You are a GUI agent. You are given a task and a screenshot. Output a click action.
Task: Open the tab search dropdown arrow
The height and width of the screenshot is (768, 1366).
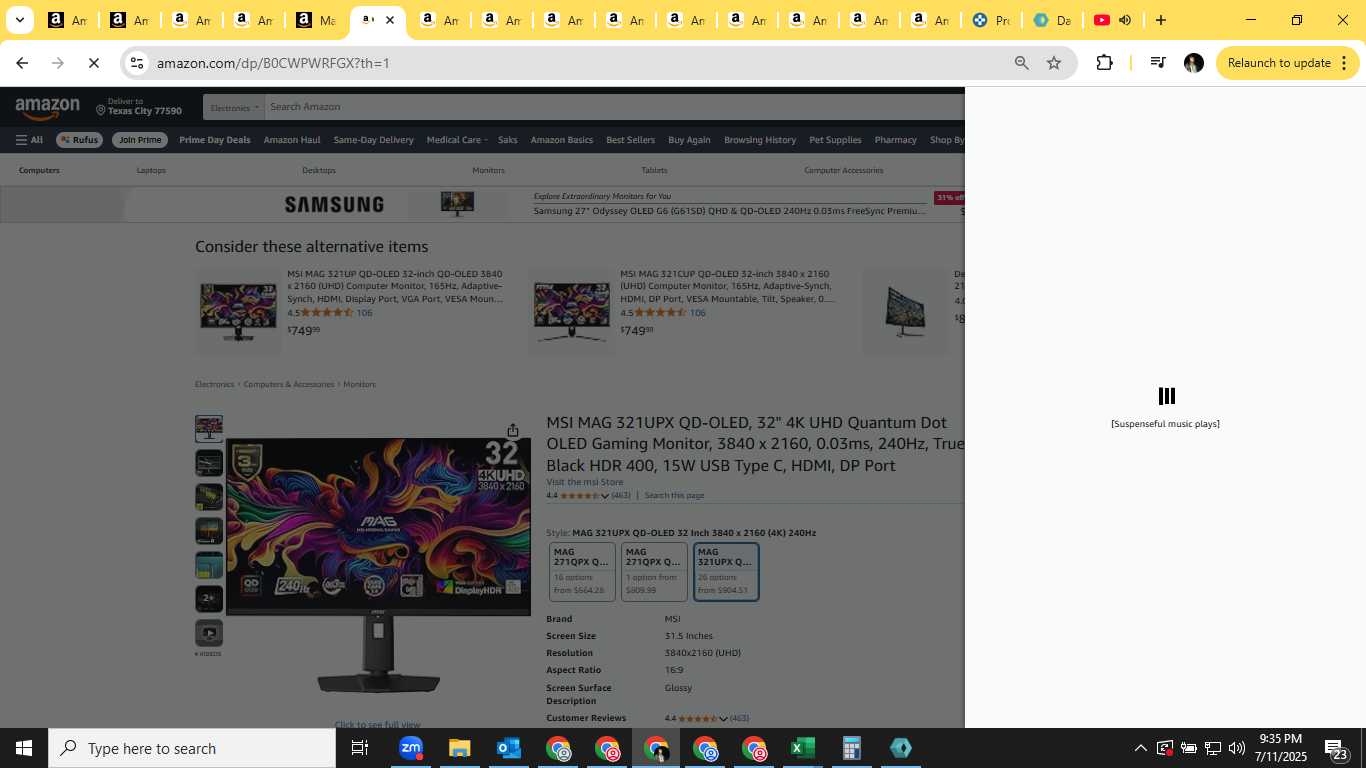[x=19, y=20]
